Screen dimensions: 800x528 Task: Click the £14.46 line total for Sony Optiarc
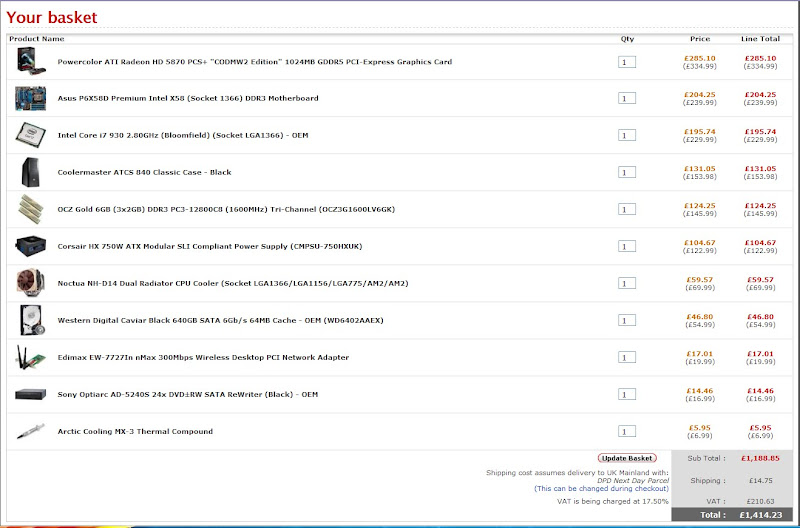(760, 391)
